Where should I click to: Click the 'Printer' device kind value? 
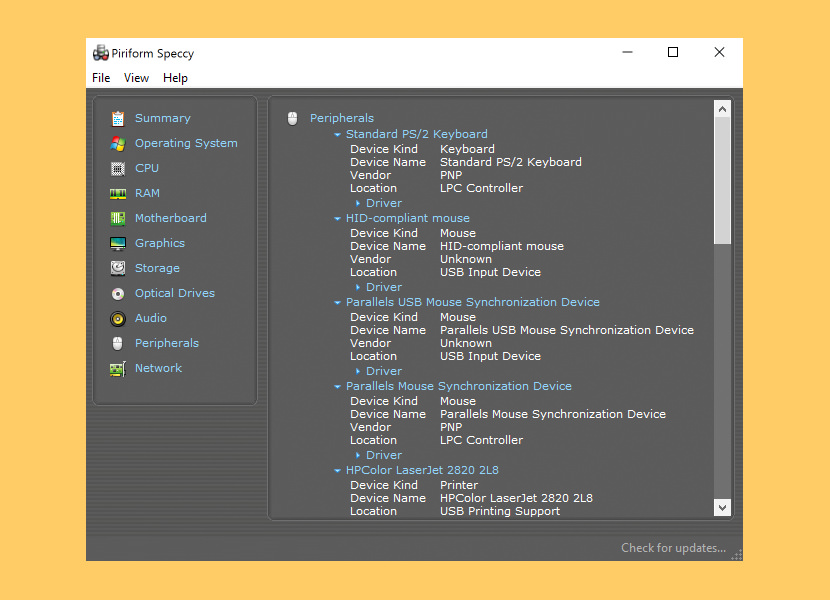(x=458, y=485)
